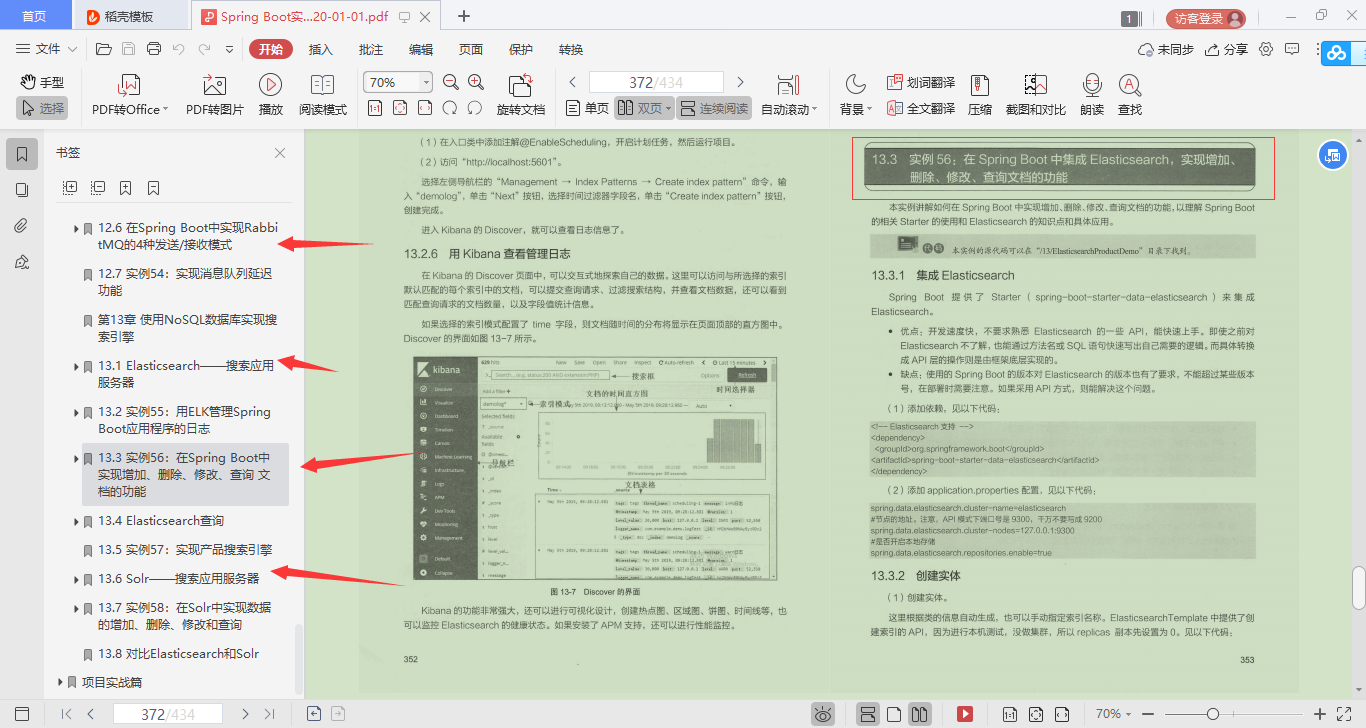Open 阅读模式 reading mode
This screenshot has width=1366, height=728.
[x=323, y=95]
